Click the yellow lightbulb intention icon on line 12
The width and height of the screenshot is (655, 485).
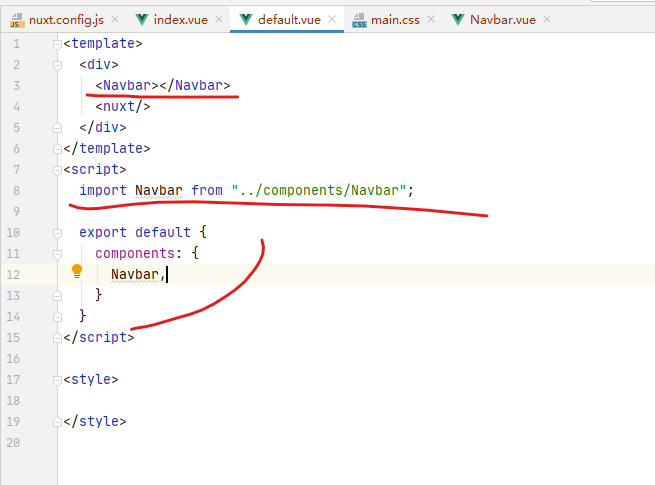coord(77,271)
